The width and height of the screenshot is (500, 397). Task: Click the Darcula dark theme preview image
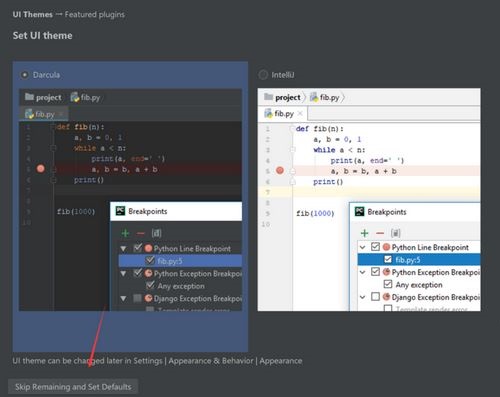tap(130, 200)
